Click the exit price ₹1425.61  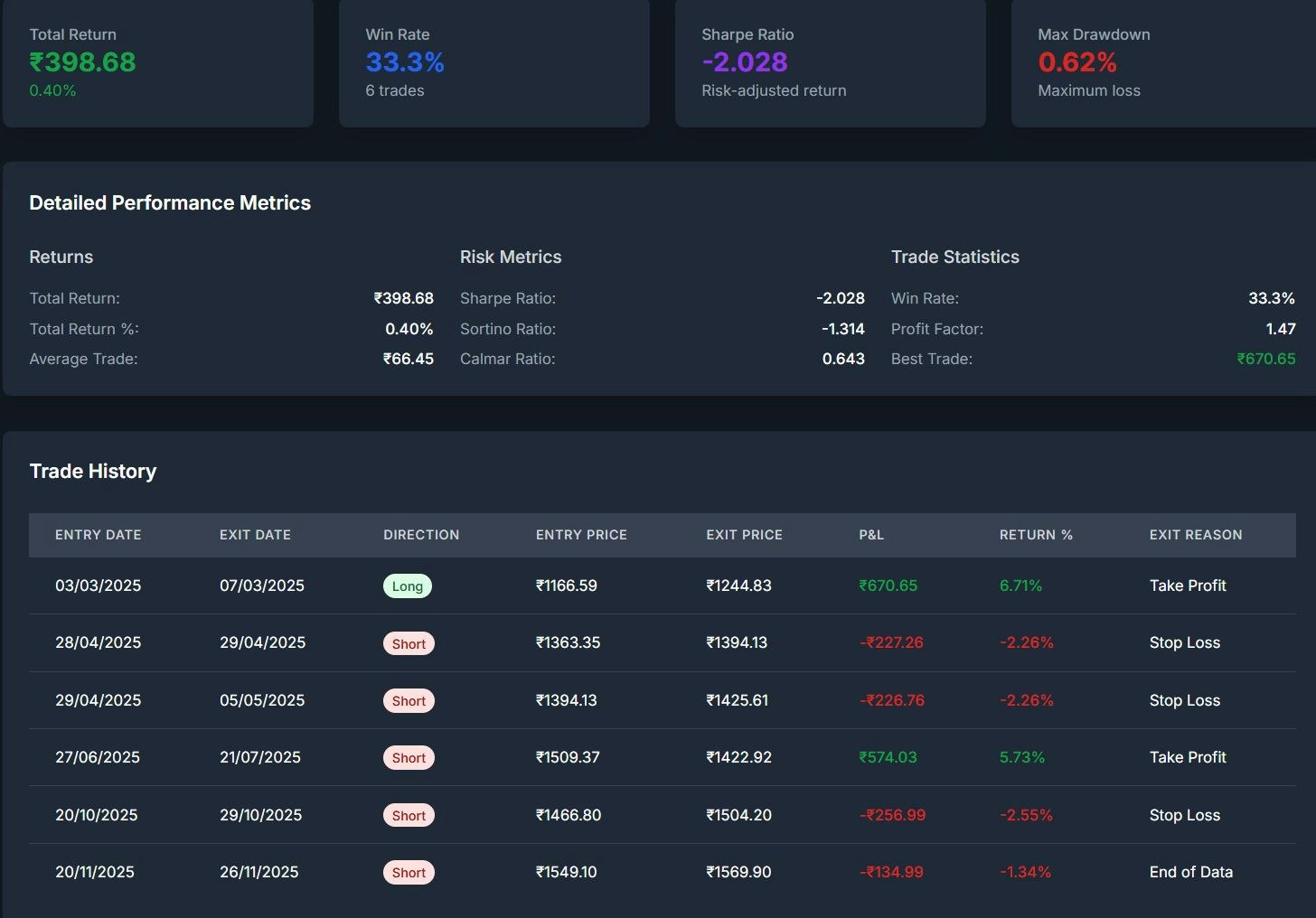pyautogui.click(x=738, y=700)
